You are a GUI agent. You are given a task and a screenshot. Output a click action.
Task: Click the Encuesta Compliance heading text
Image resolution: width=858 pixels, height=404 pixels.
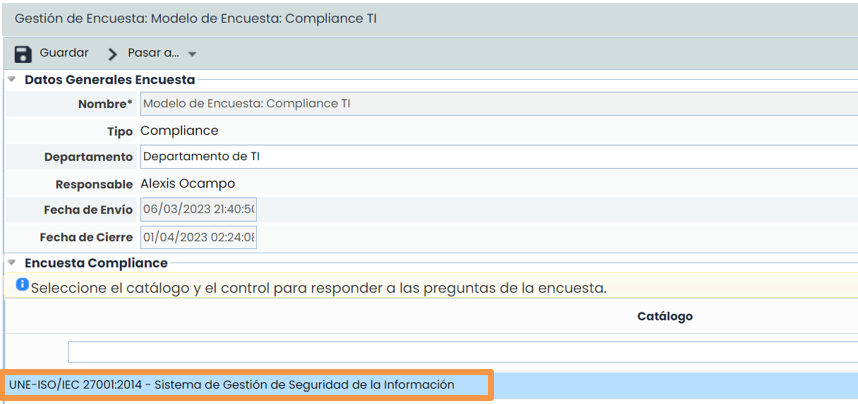pyautogui.click(x=95, y=263)
